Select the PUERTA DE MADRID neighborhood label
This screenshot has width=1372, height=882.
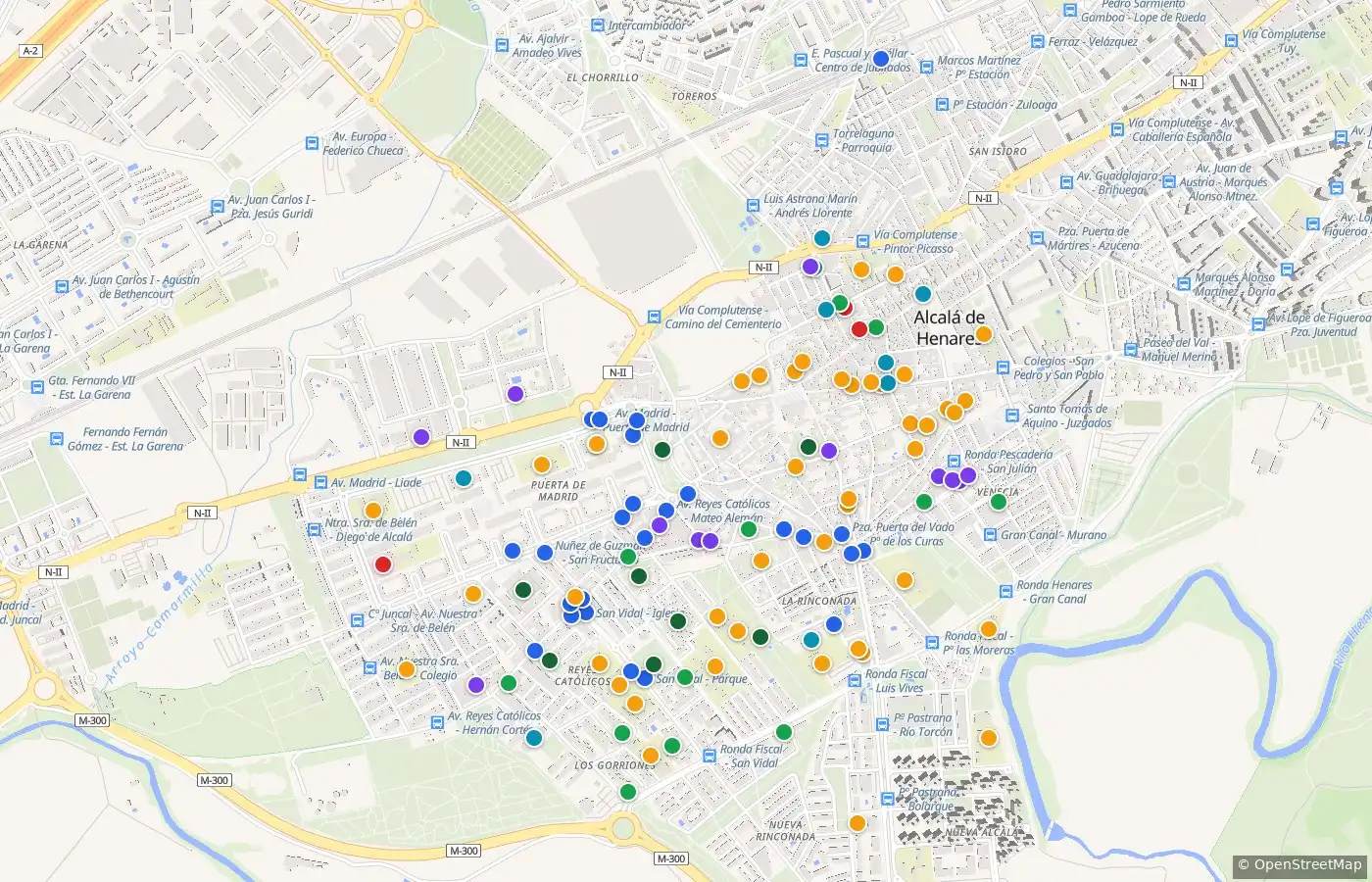[x=559, y=491]
